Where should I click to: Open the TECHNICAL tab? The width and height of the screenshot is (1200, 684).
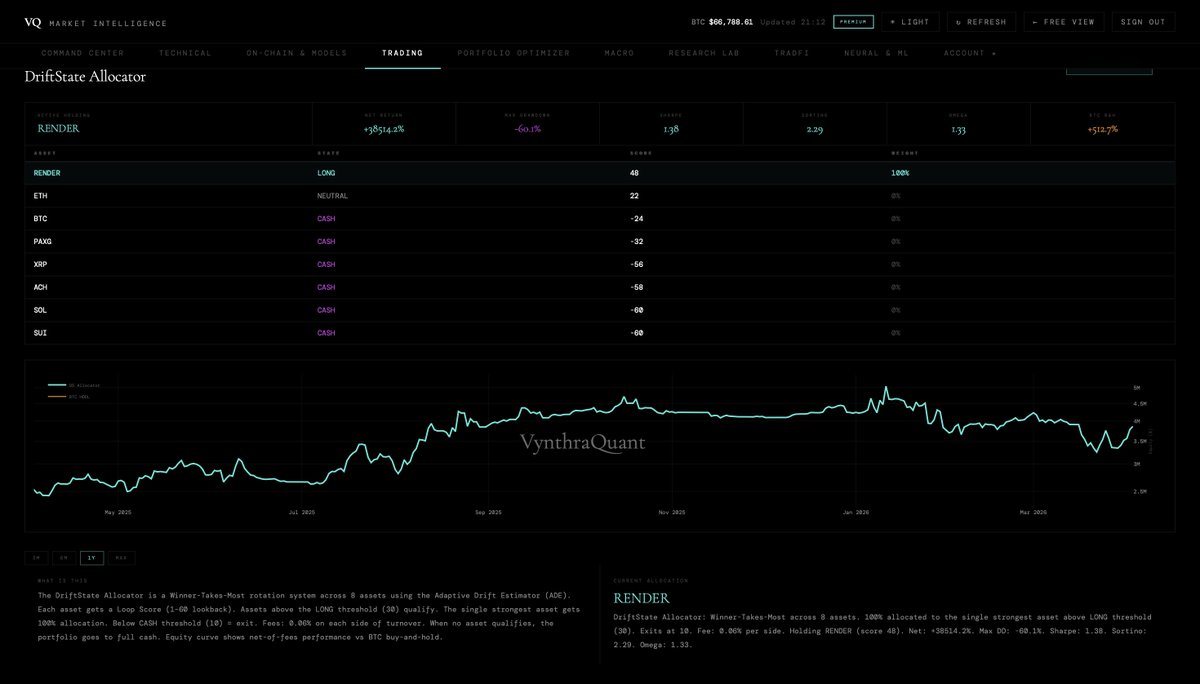coord(185,53)
